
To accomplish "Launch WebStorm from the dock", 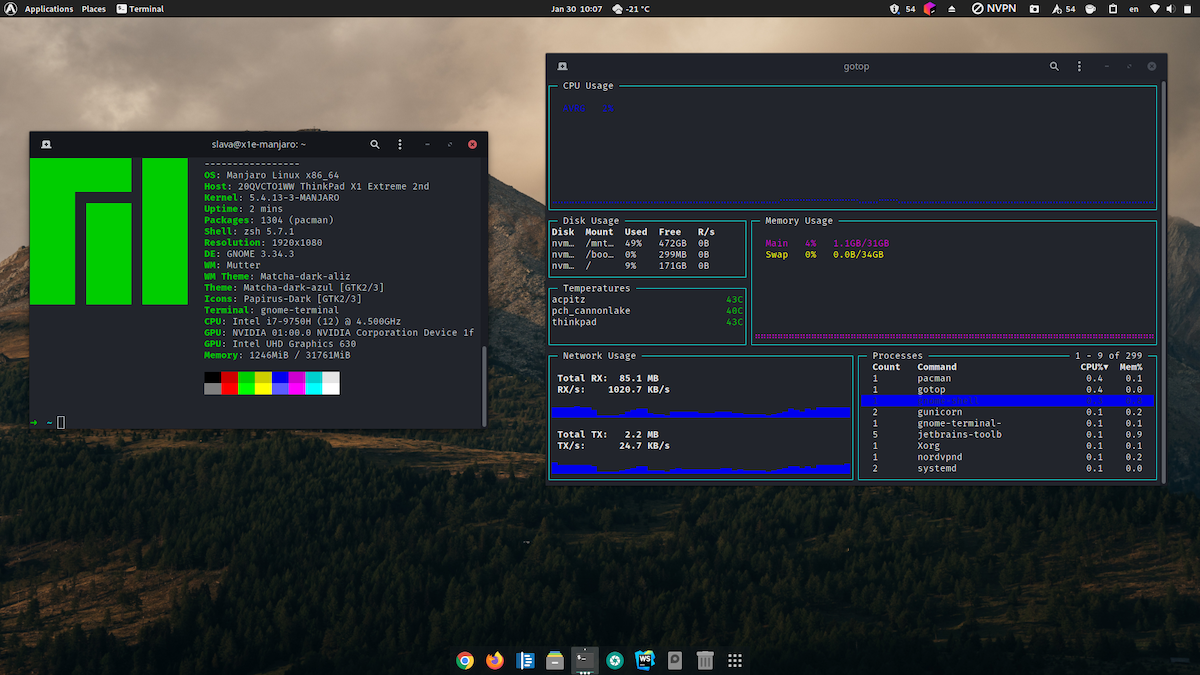I will pos(645,660).
